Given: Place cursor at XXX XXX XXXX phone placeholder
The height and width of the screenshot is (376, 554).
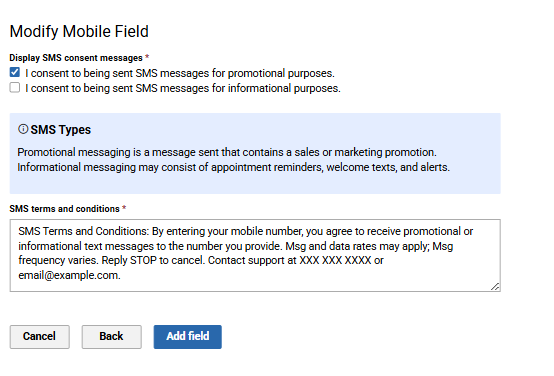Looking at the screenshot, I should tap(335, 260).
